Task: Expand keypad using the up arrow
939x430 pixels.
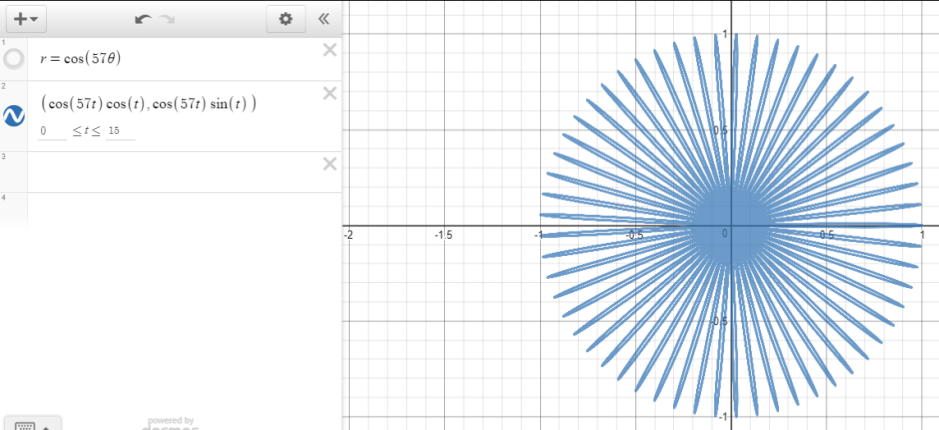Action: (48, 425)
